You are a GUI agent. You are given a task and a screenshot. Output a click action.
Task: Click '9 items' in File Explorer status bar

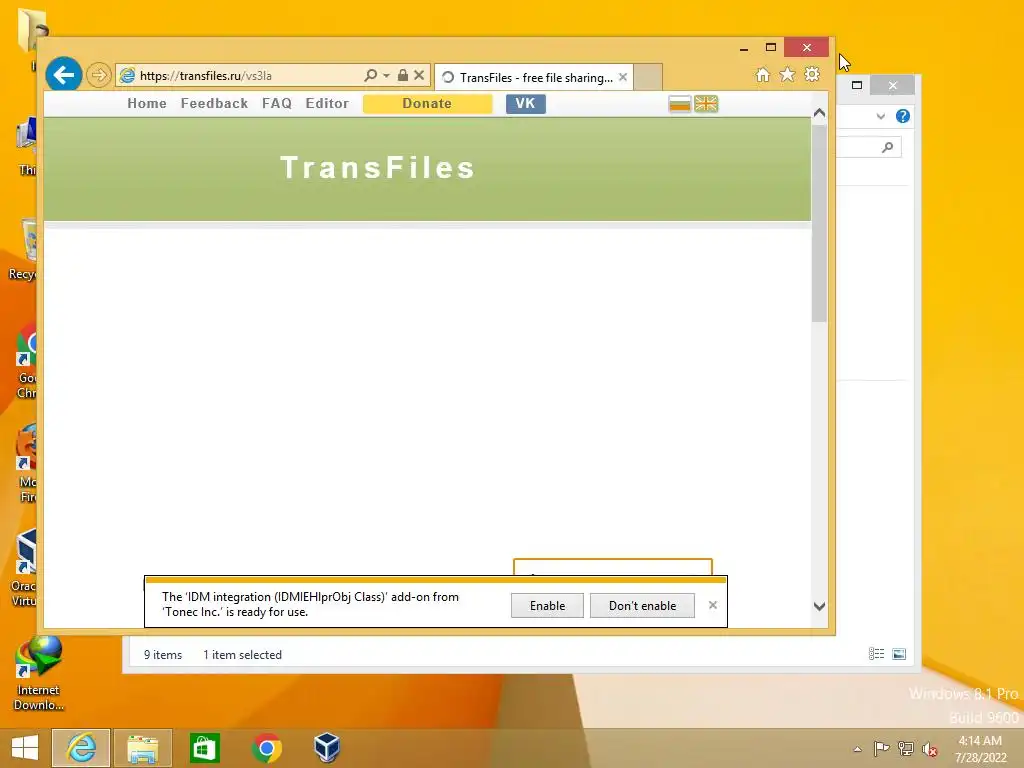click(163, 654)
